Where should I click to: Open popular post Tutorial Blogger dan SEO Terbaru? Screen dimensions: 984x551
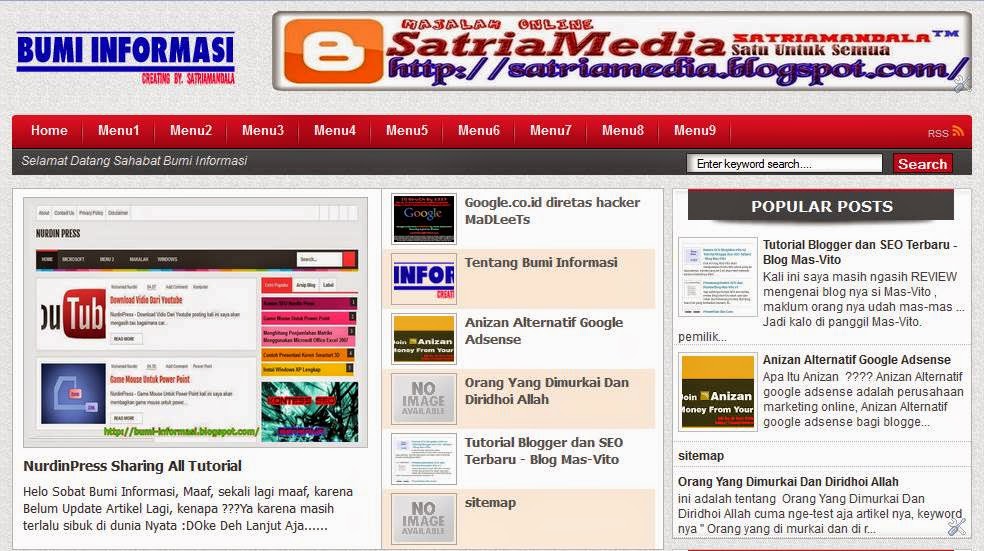coord(860,252)
